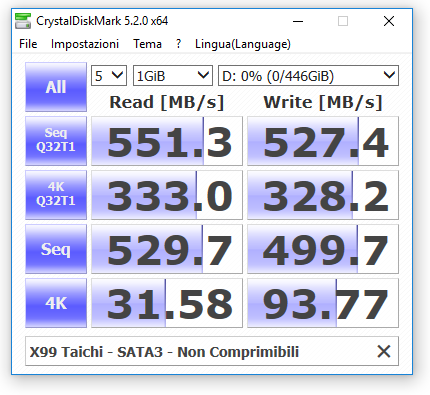
Task: Expand the drive dropdown showing D: 0%
Action: tap(308, 76)
